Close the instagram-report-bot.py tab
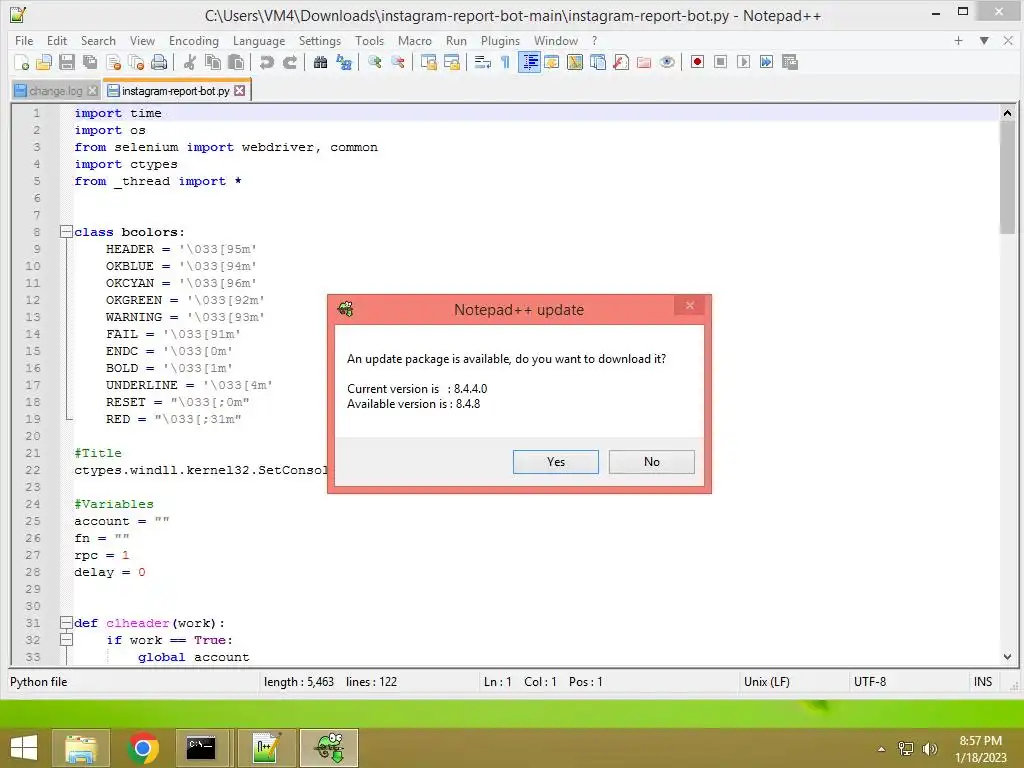Screen dimensions: 1024x768 (x=240, y=91)
